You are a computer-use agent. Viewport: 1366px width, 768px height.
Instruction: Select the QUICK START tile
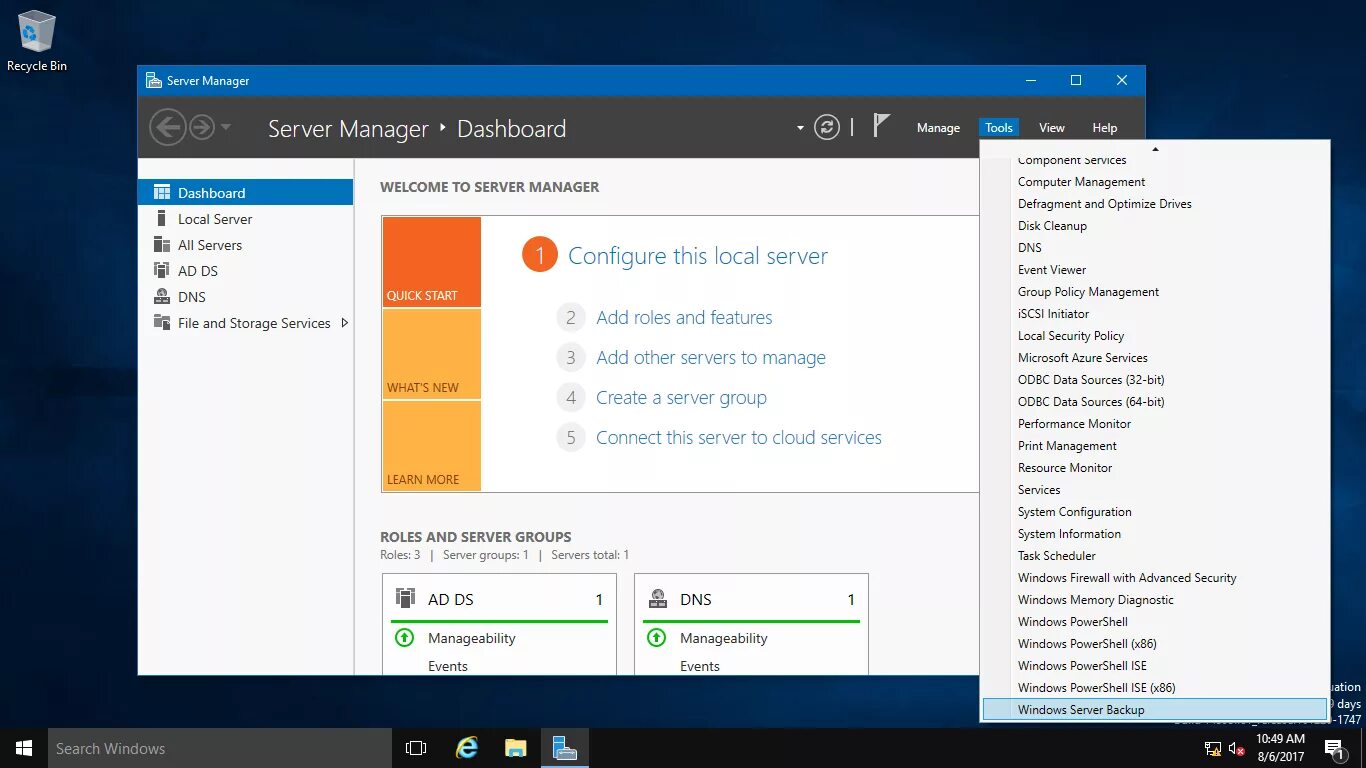[431, 262]
